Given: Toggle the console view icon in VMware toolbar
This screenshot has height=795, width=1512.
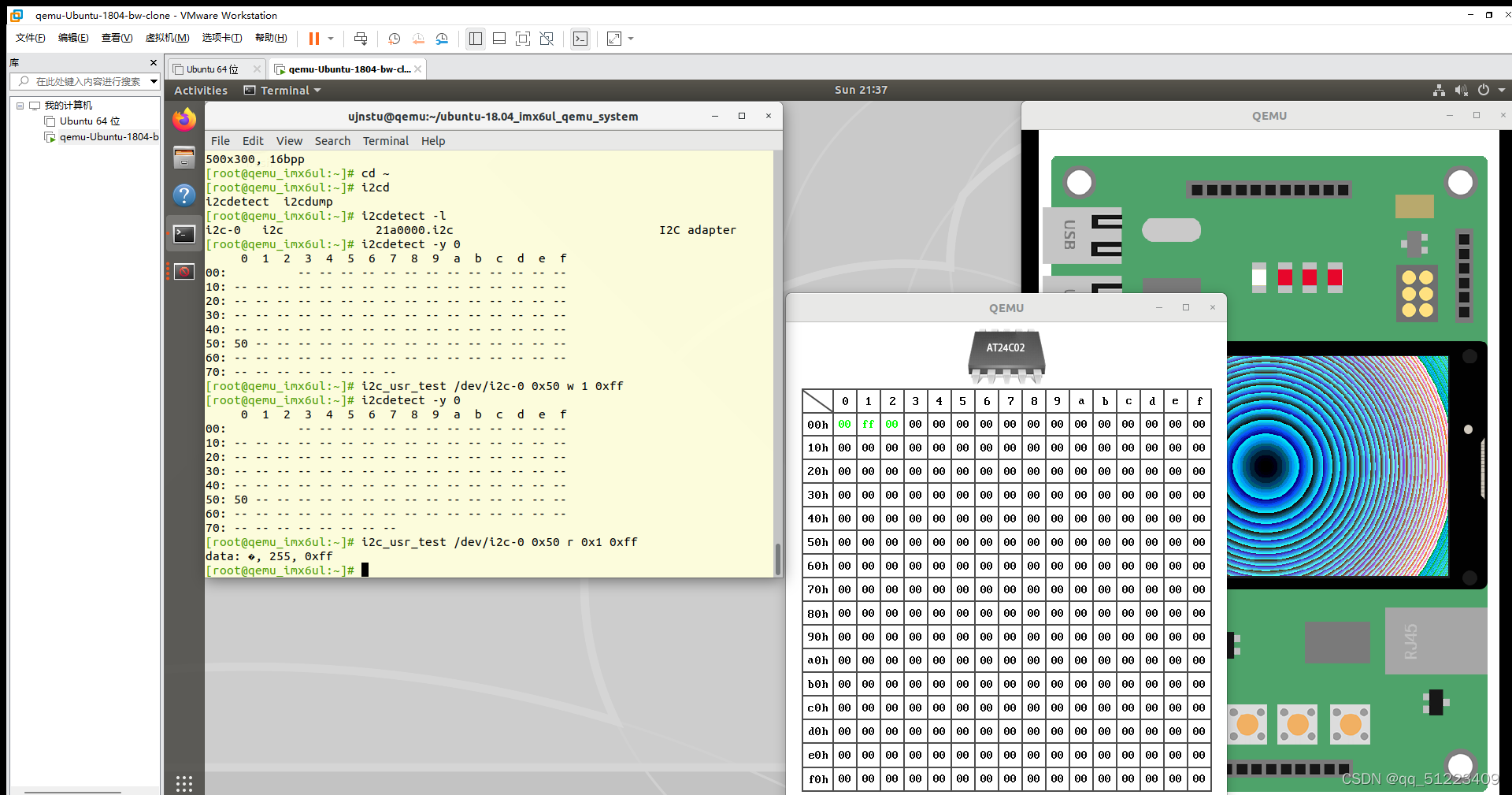Looking at the screenshot, I should point(580,39).
